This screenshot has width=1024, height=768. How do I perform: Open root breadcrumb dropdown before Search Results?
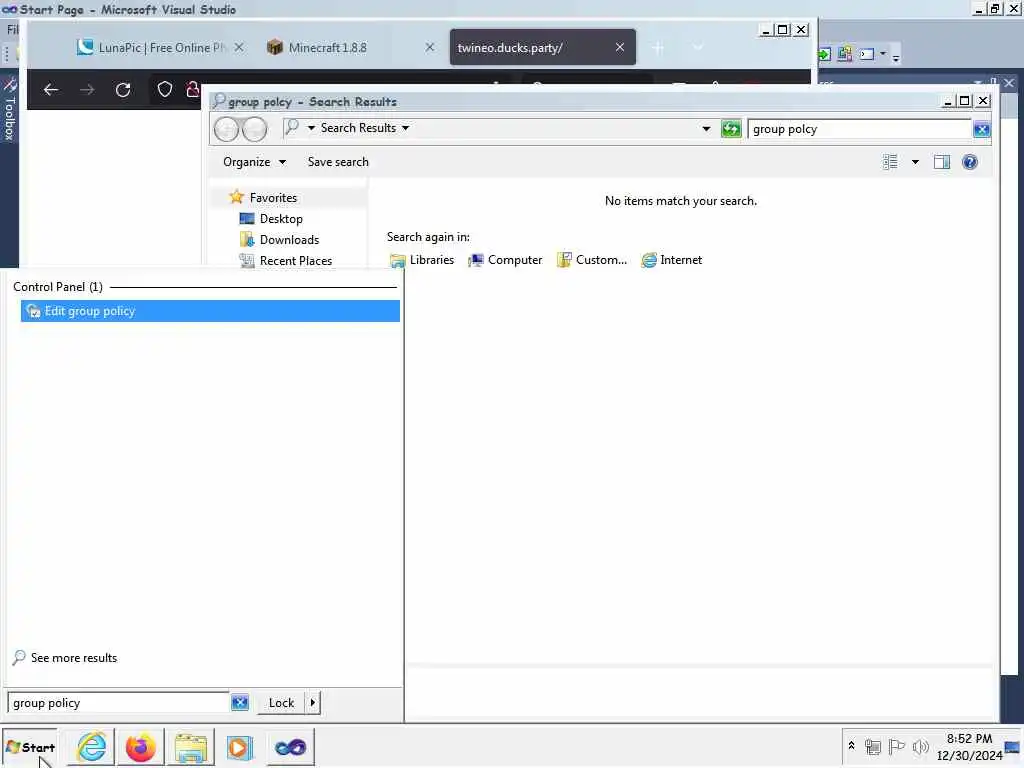tap(311, 128)
